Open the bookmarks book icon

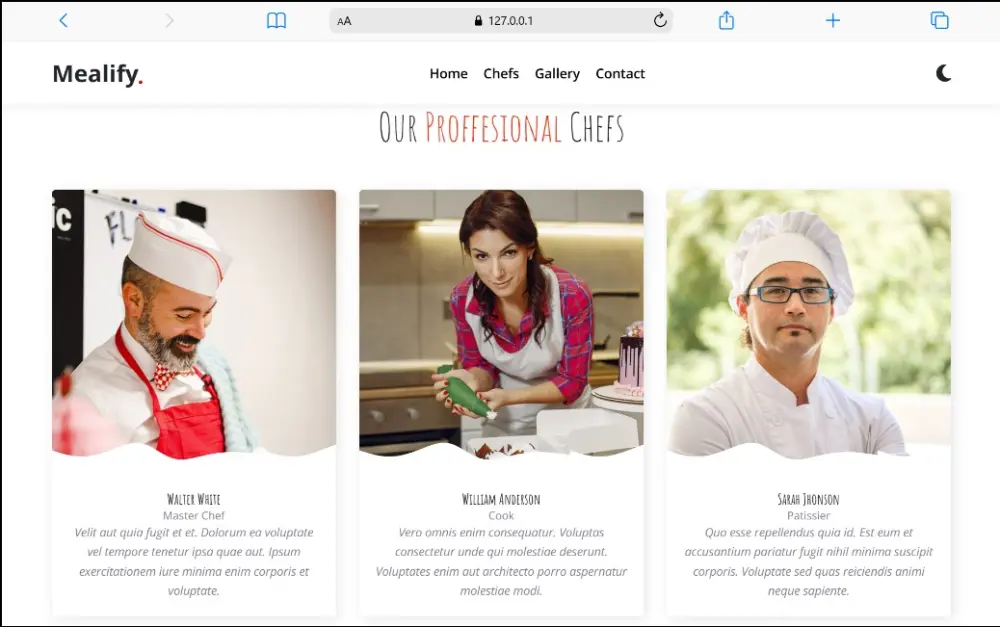(x=276, y=20)
